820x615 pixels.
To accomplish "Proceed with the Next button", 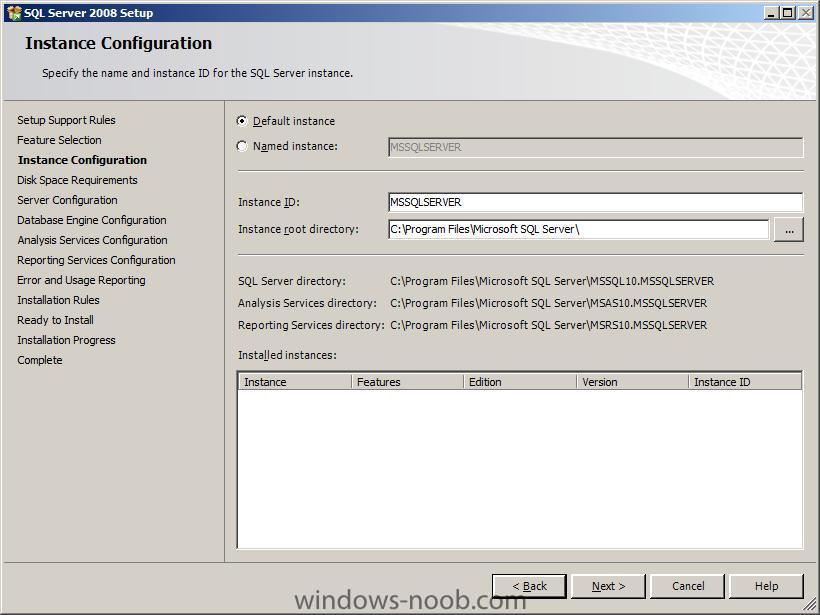I will click(608, 586).
